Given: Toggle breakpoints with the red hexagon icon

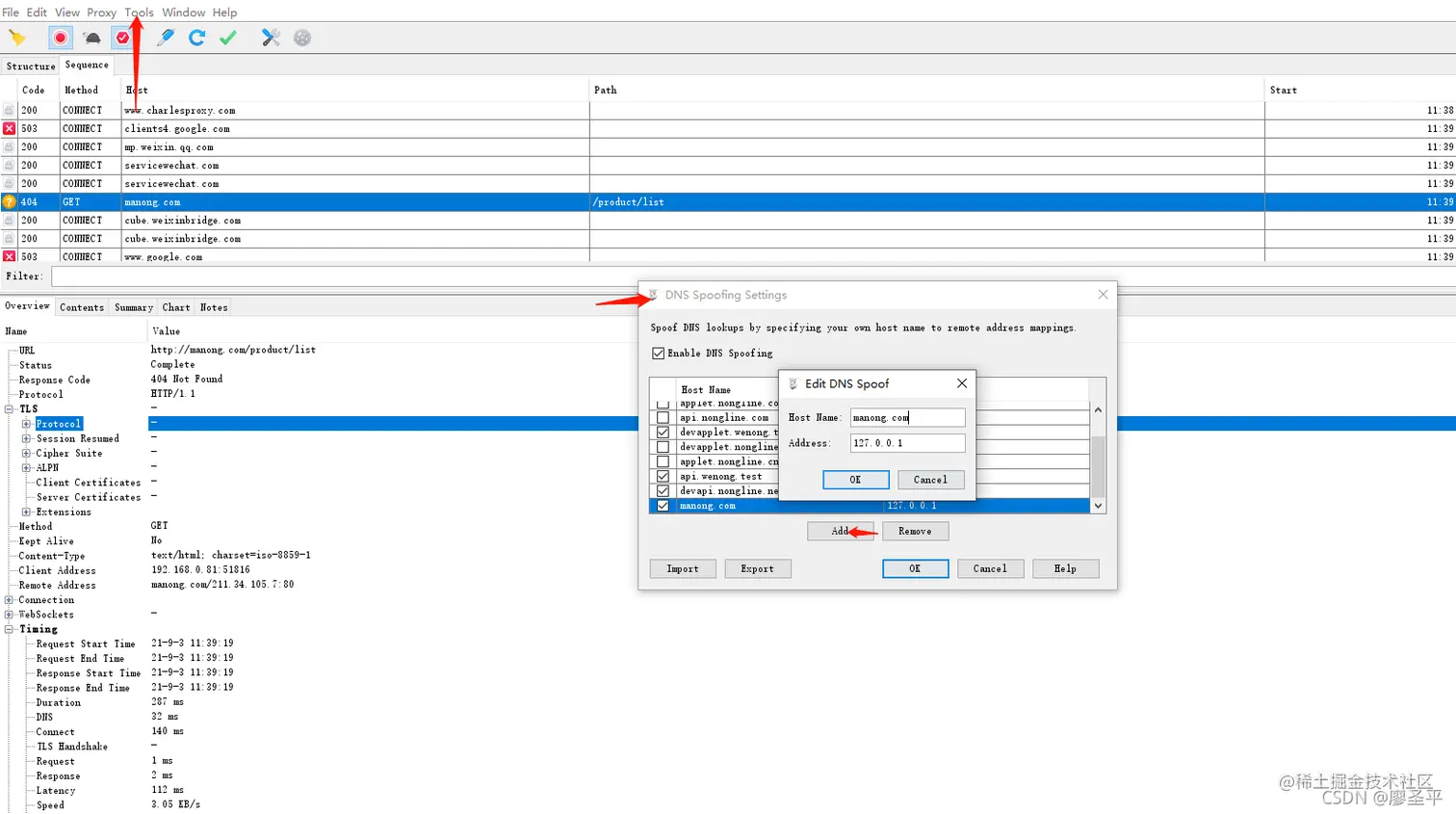Looking at the screenshot, I should coord(123,38).
